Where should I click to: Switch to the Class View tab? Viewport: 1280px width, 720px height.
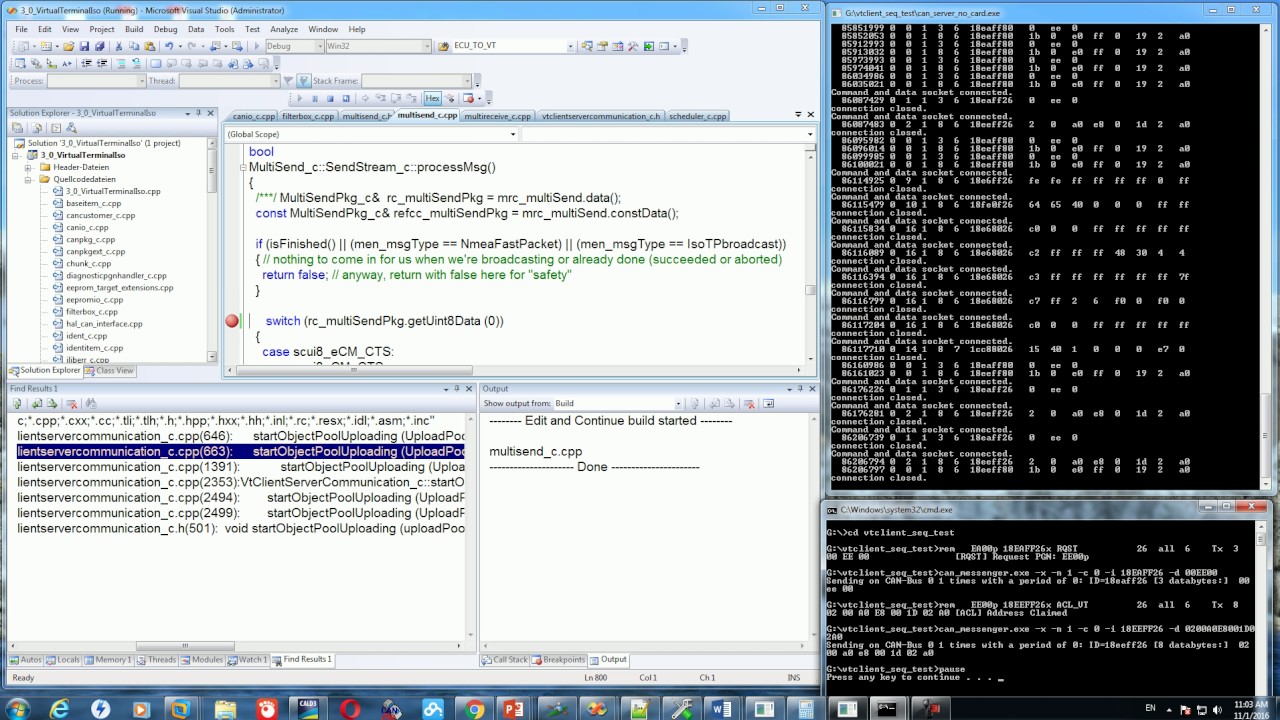(x=109, y=371)
